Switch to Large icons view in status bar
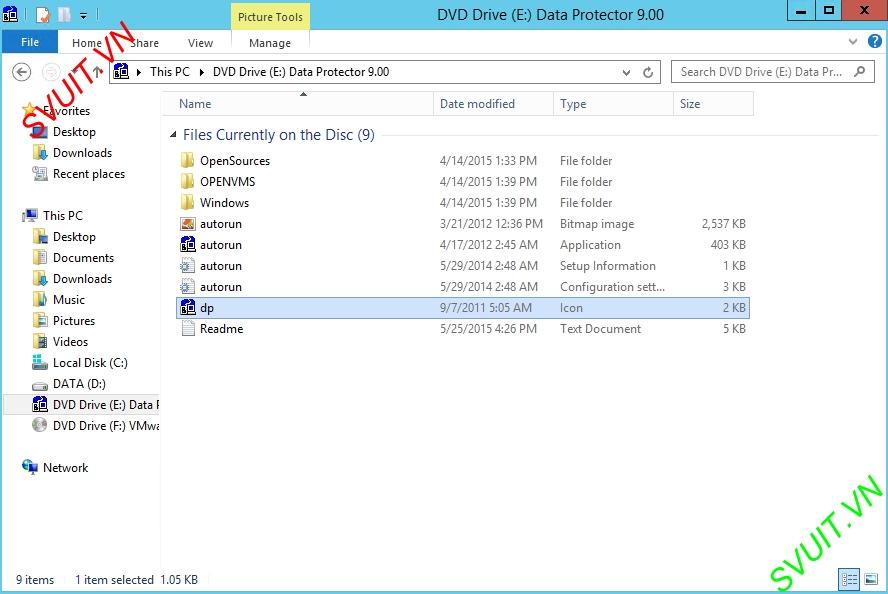888x594 pixels. [870, 579]
